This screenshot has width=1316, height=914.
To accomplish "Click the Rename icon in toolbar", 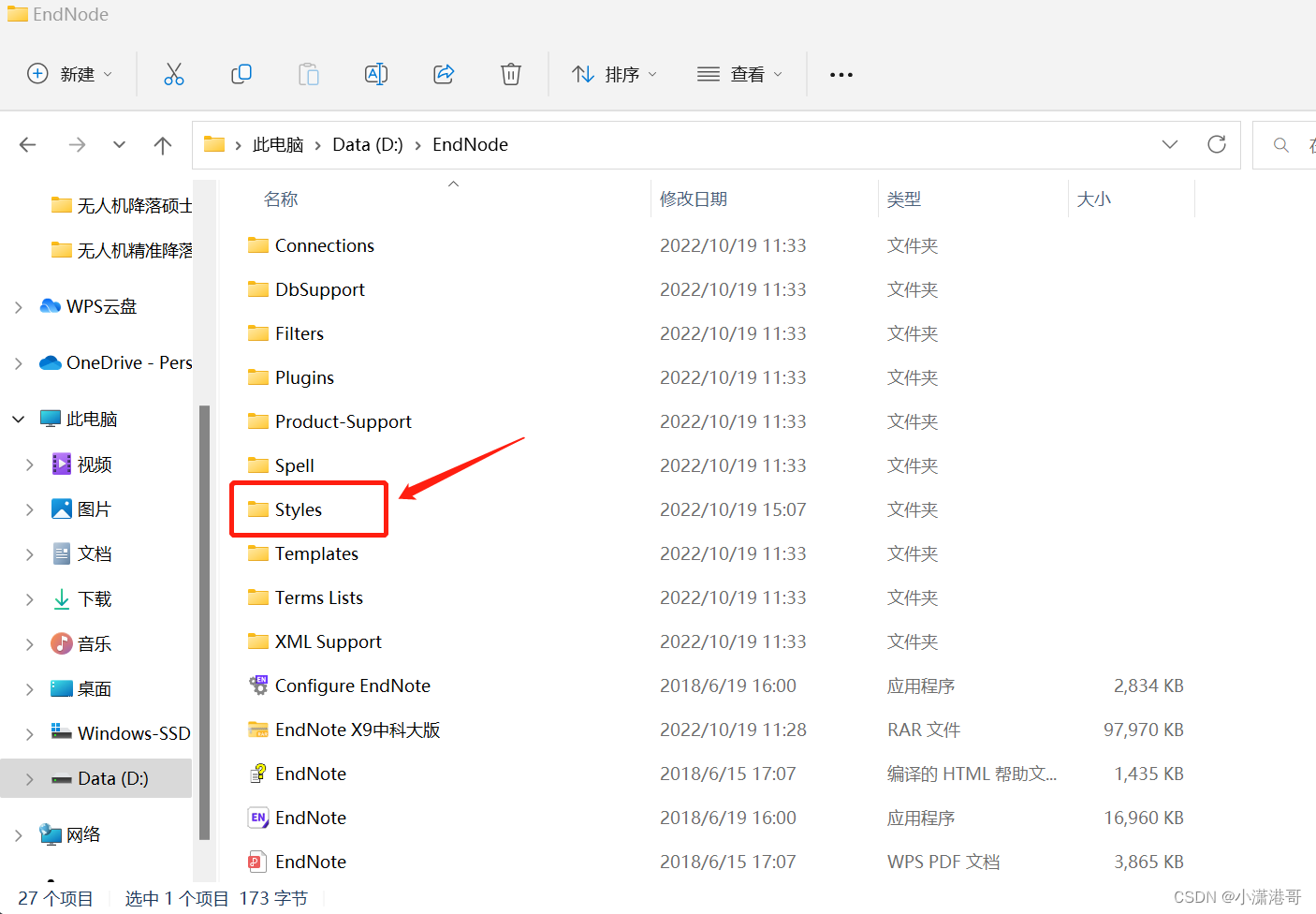I will (376, 74).
